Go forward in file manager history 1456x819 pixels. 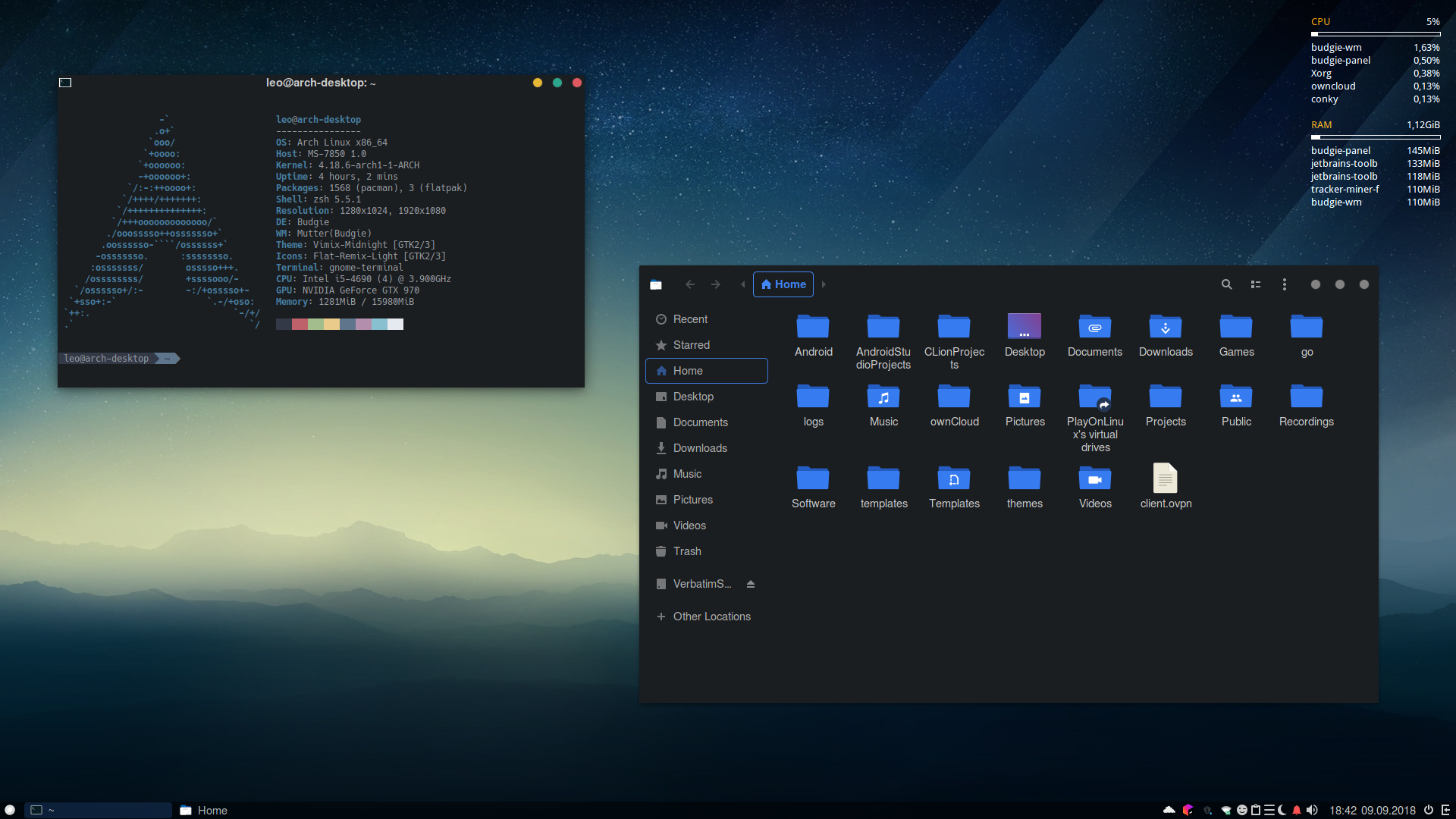pyautogui.click(x=715, y=284)
